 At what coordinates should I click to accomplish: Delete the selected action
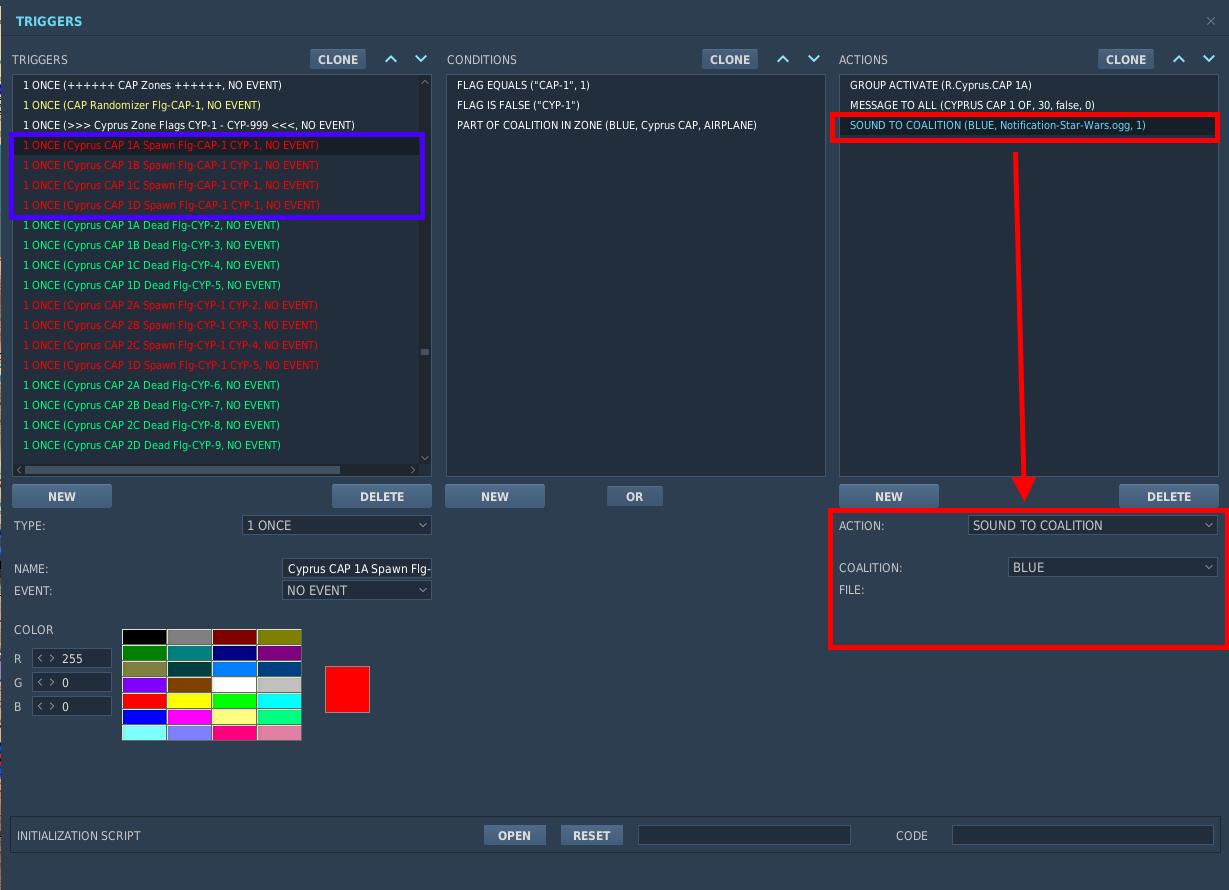[1169, 496]
